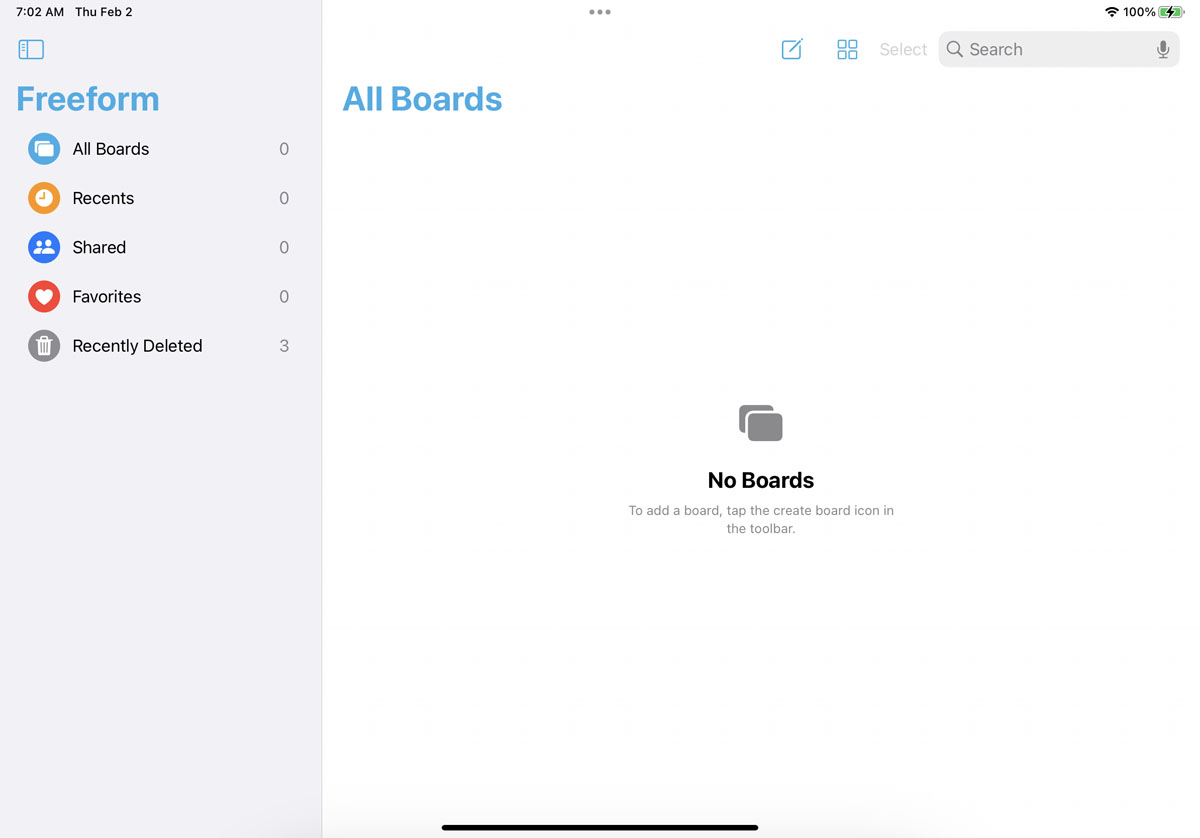Tap the All Boards sidebar icon
1200x838 pixels.
coord(43,148)
